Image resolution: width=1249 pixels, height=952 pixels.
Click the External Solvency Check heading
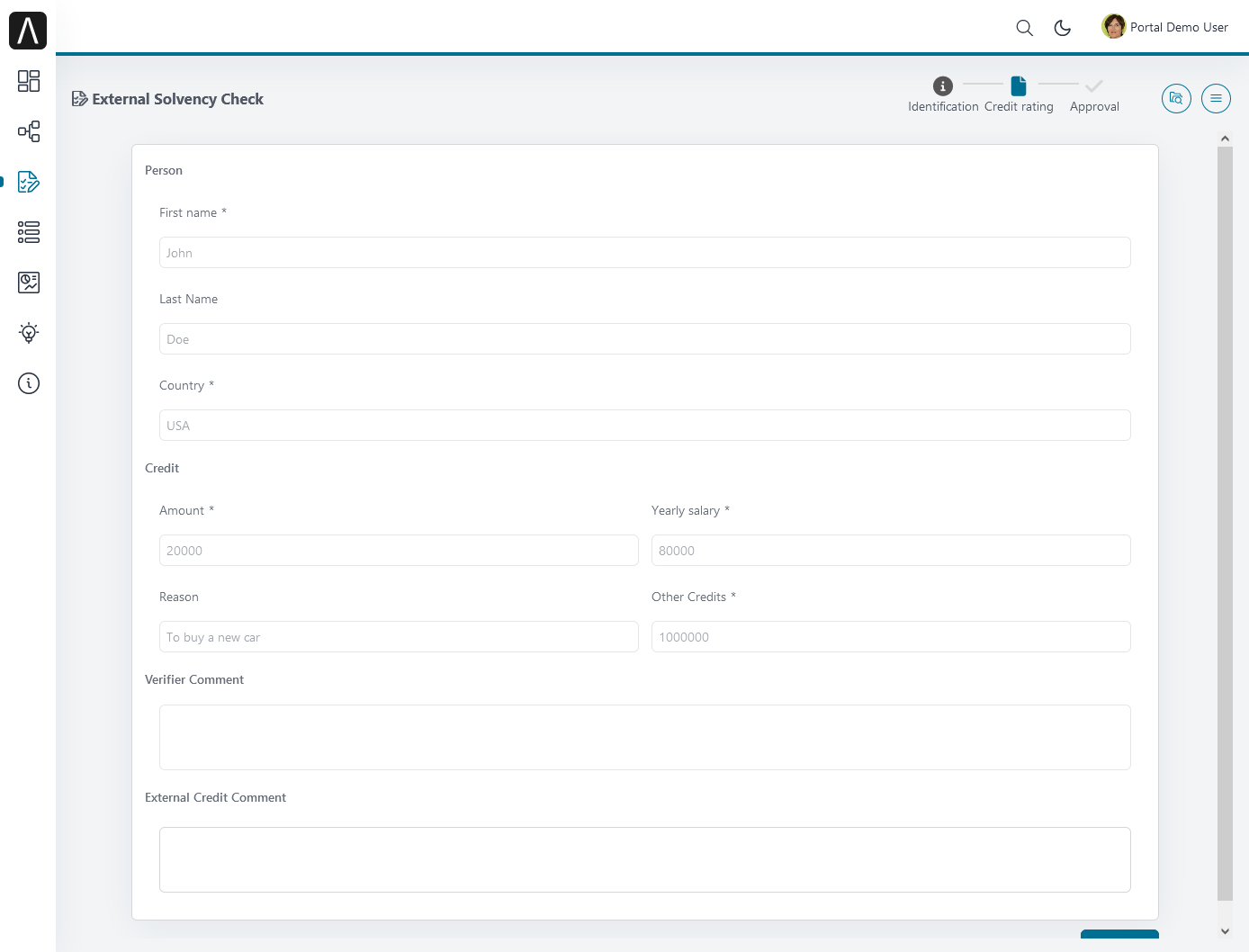(178, 99)
